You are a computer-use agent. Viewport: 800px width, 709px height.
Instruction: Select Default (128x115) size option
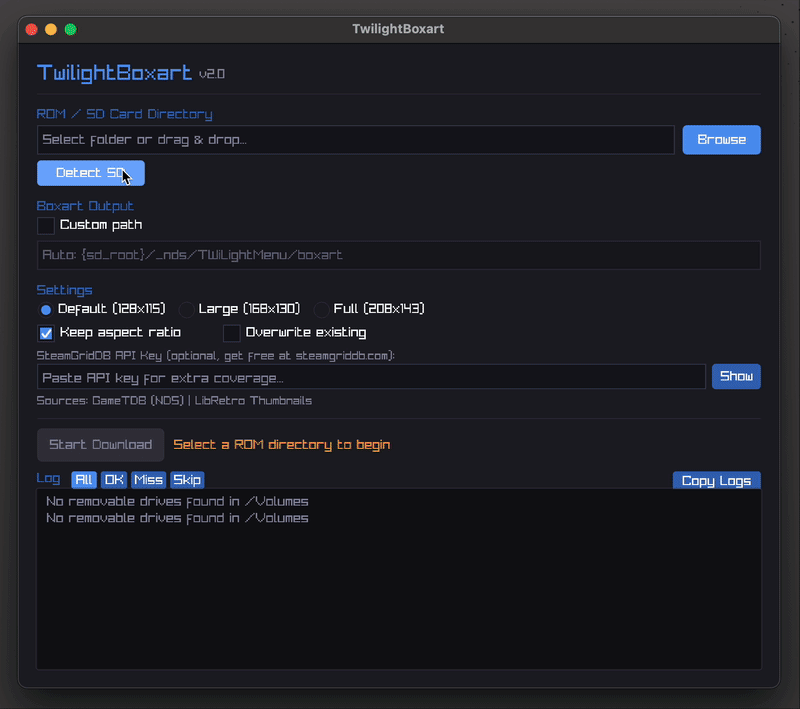click(46, 310)
